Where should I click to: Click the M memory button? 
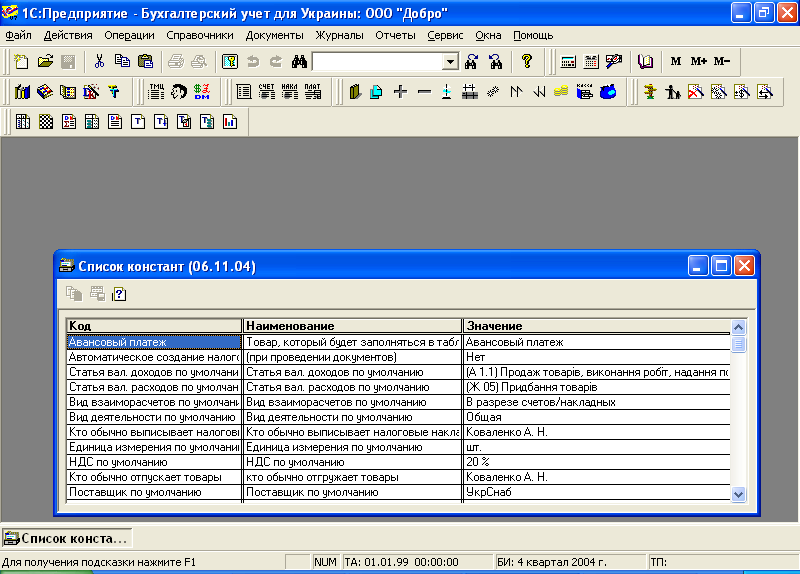click(676, 62)
